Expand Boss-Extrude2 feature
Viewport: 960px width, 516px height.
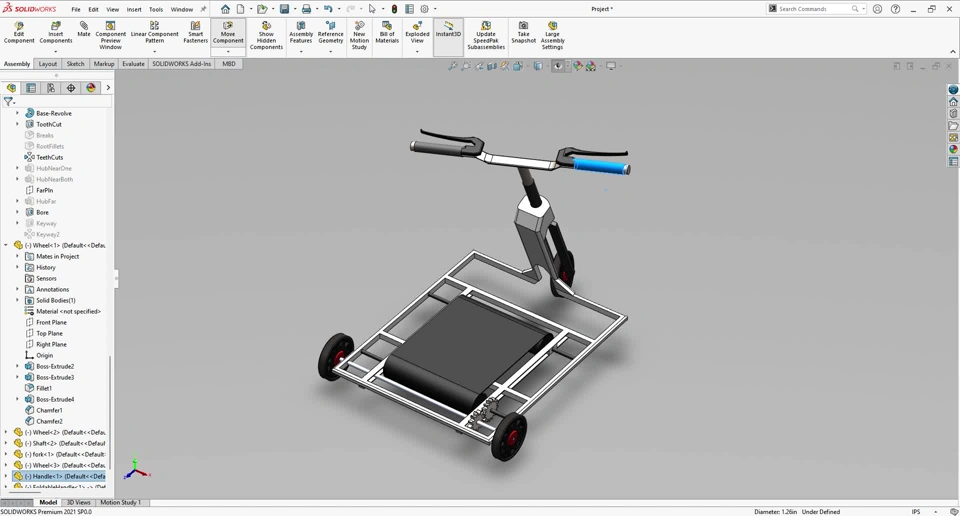tap(17, 366)
